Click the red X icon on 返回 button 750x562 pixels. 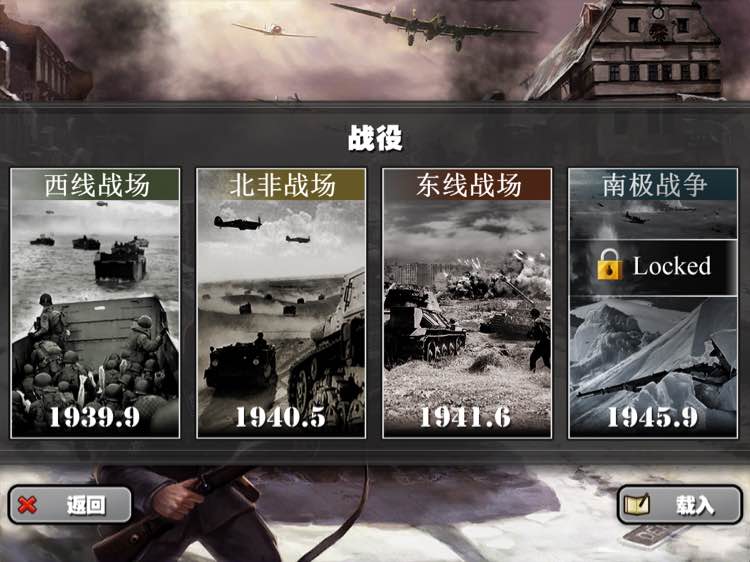tap(27, 505)
